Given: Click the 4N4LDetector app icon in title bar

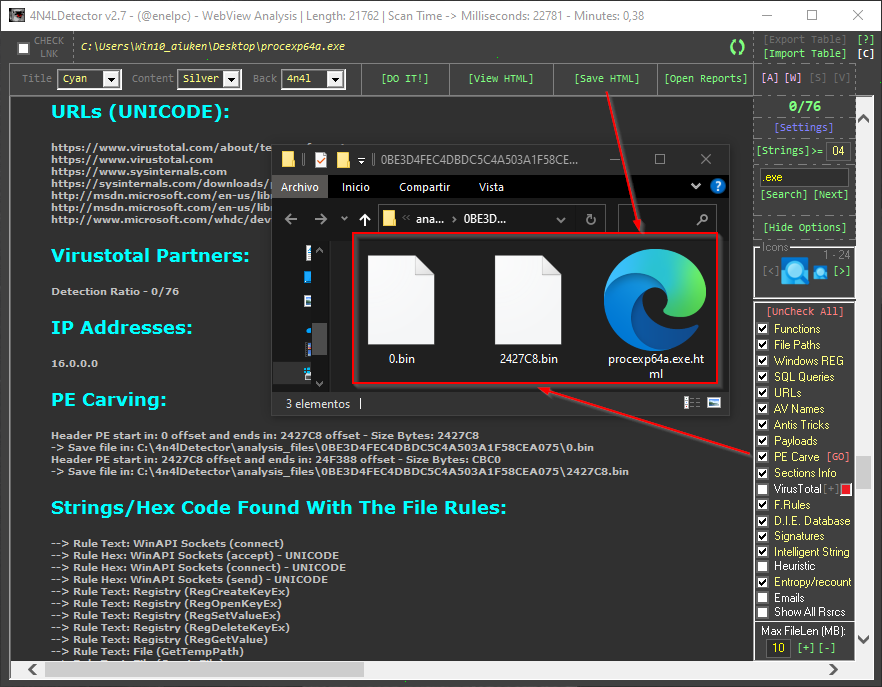Looking at the screenshot, I should (x=17, y=15).
